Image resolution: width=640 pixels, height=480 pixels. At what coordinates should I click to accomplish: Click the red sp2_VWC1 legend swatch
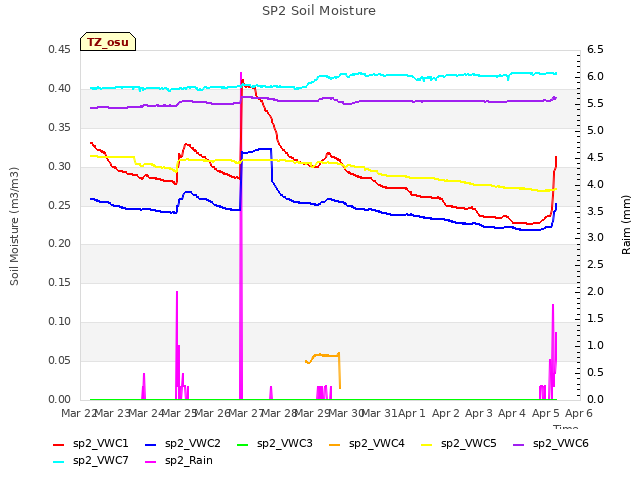[x=59, y=444]
